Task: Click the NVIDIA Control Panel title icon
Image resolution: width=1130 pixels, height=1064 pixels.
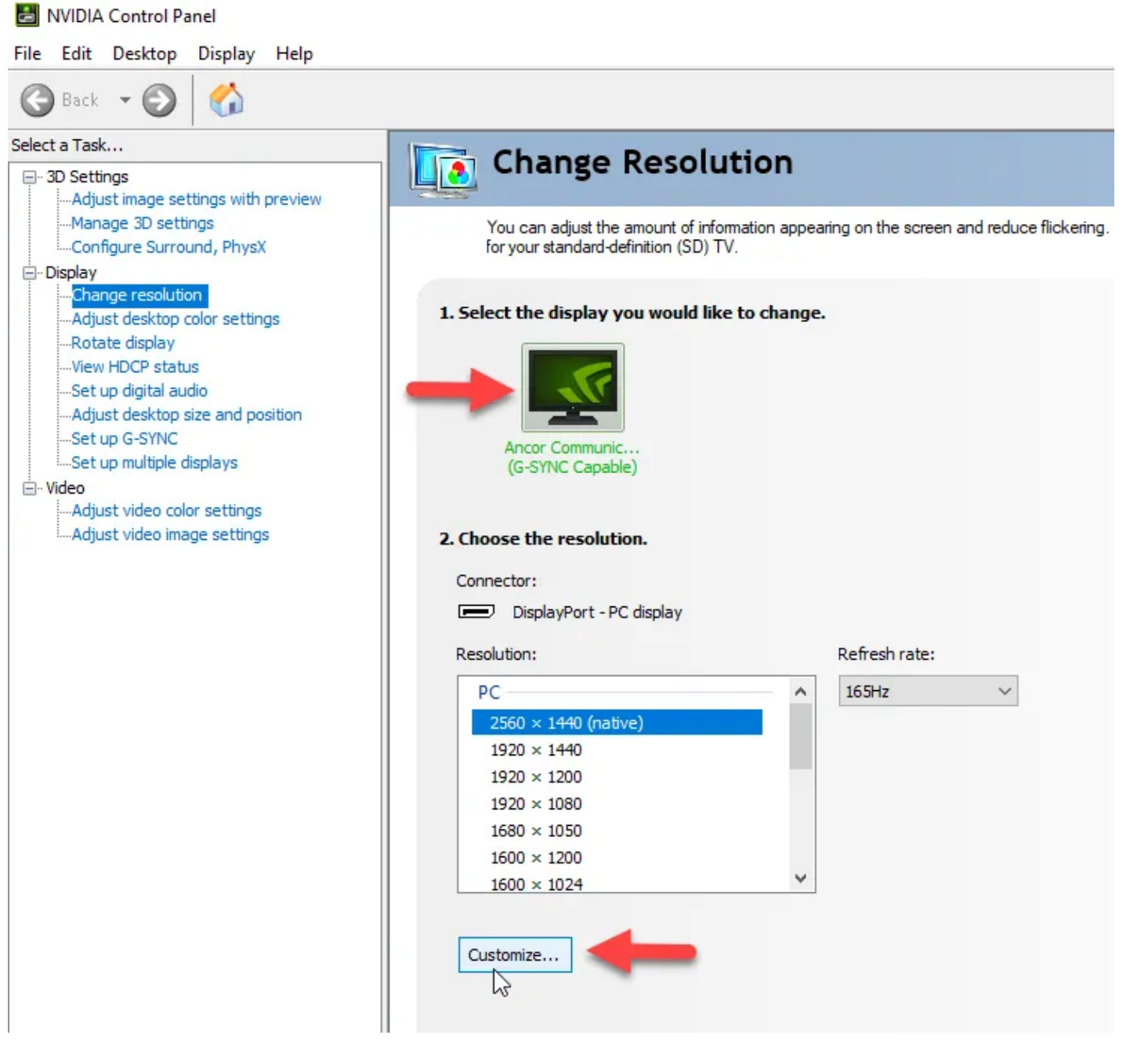Action: pyautogui.click(x=27, y=15)
